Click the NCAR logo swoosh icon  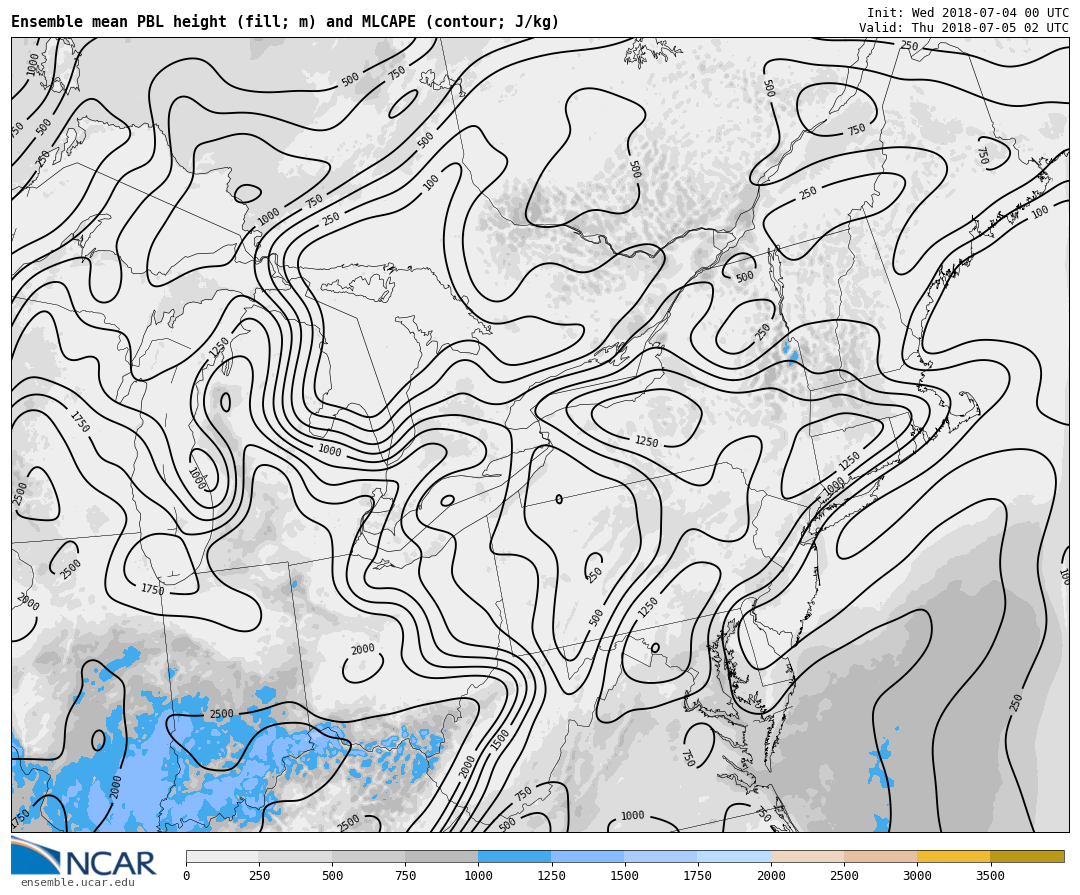(x=37, y=855)
